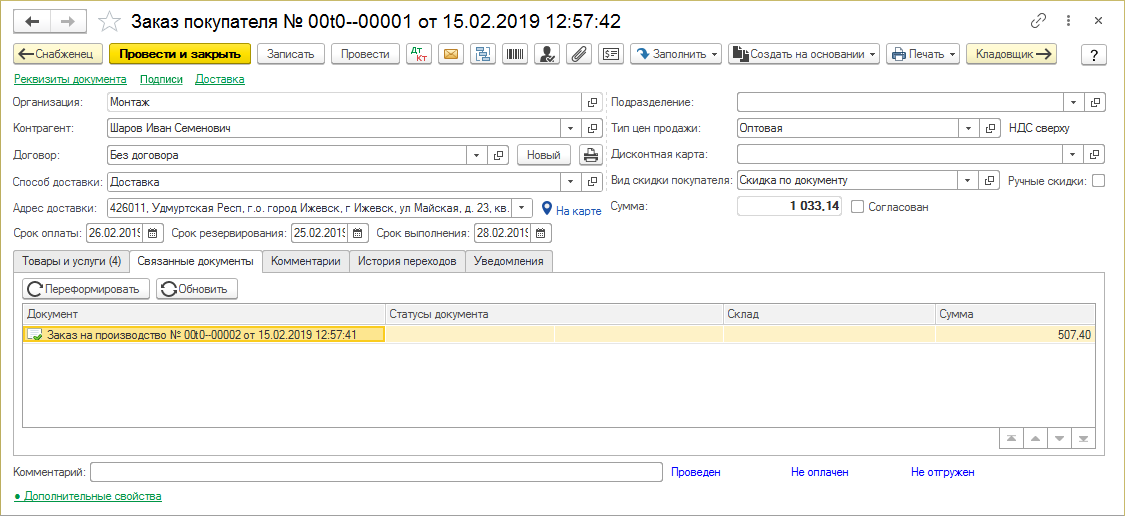
Task: Open Вид скидки покупателя record icon
Action: click(989, 181)
